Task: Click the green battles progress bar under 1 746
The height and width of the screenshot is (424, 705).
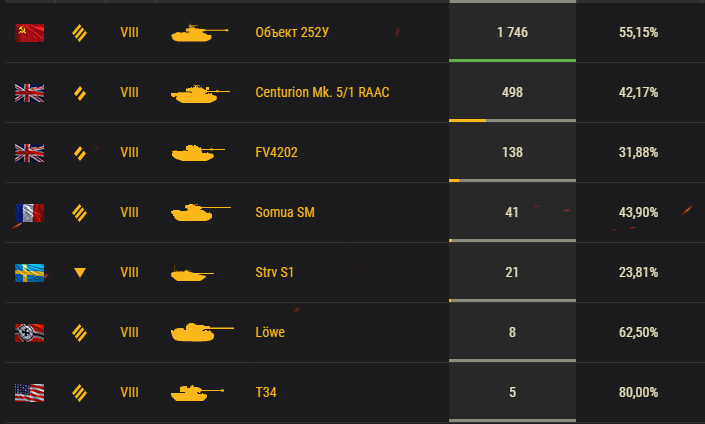Action: coord(513,60)
